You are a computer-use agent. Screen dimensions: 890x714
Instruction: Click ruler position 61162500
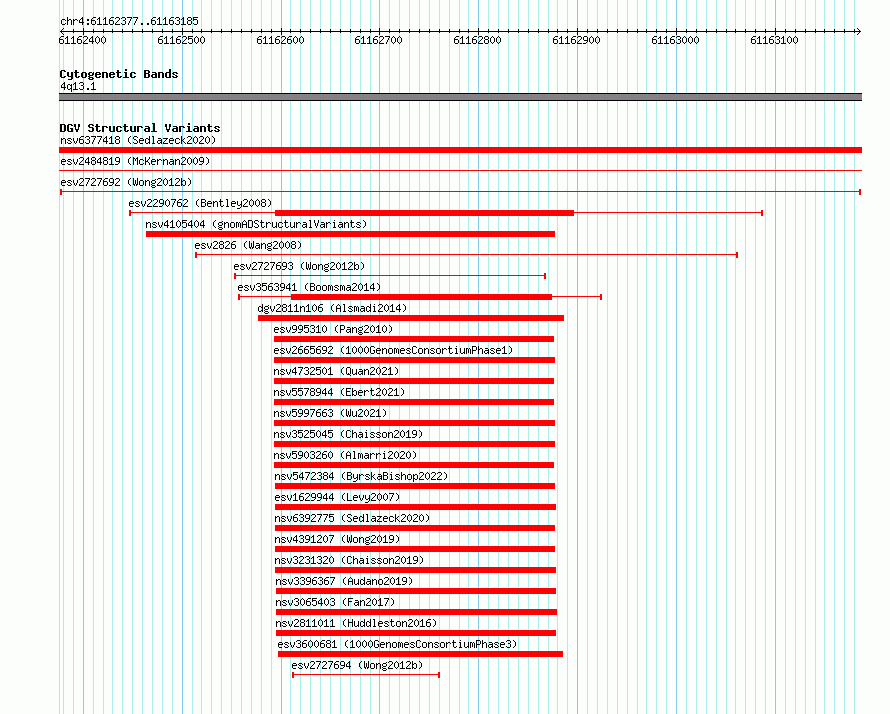(x=181, y=40)
